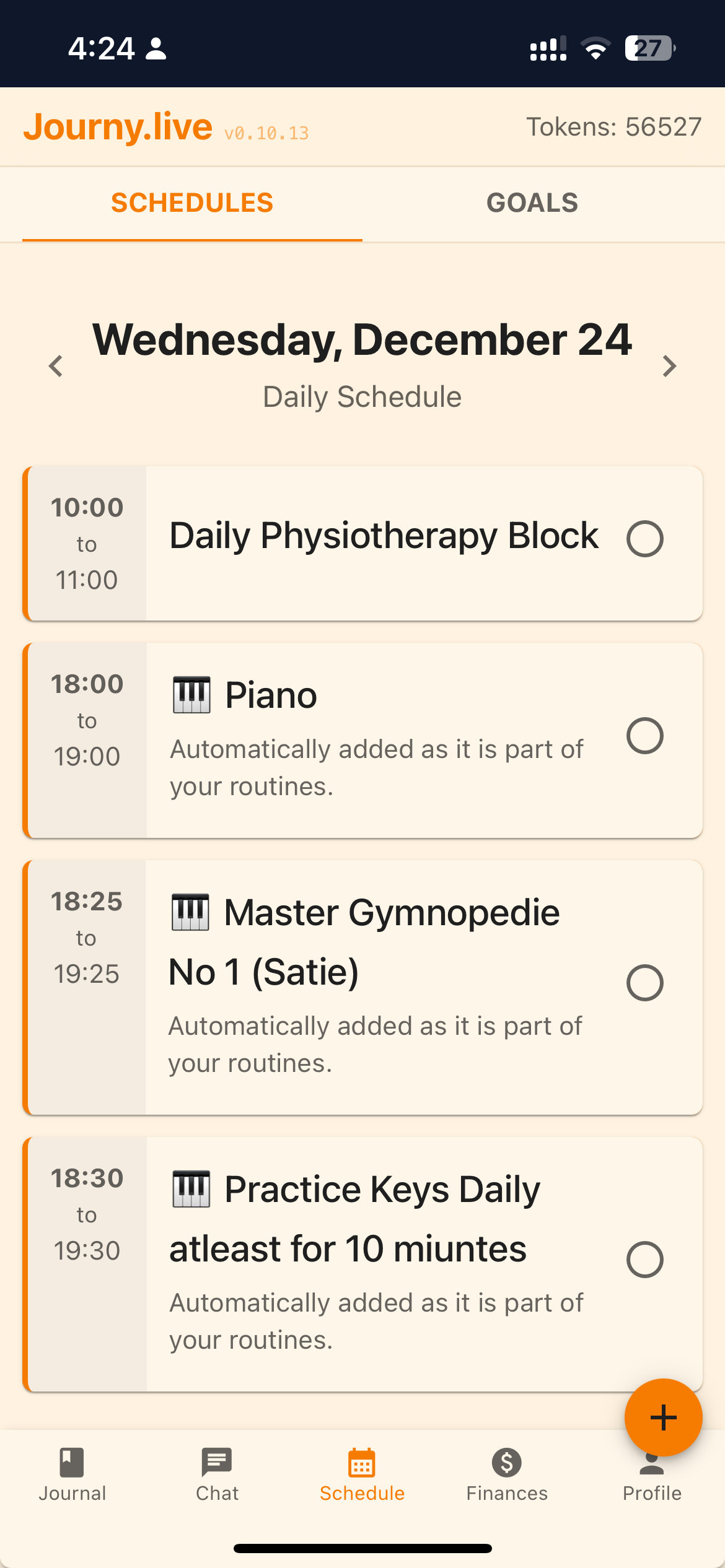Open the Chat bubble icon

point(217,1463)
